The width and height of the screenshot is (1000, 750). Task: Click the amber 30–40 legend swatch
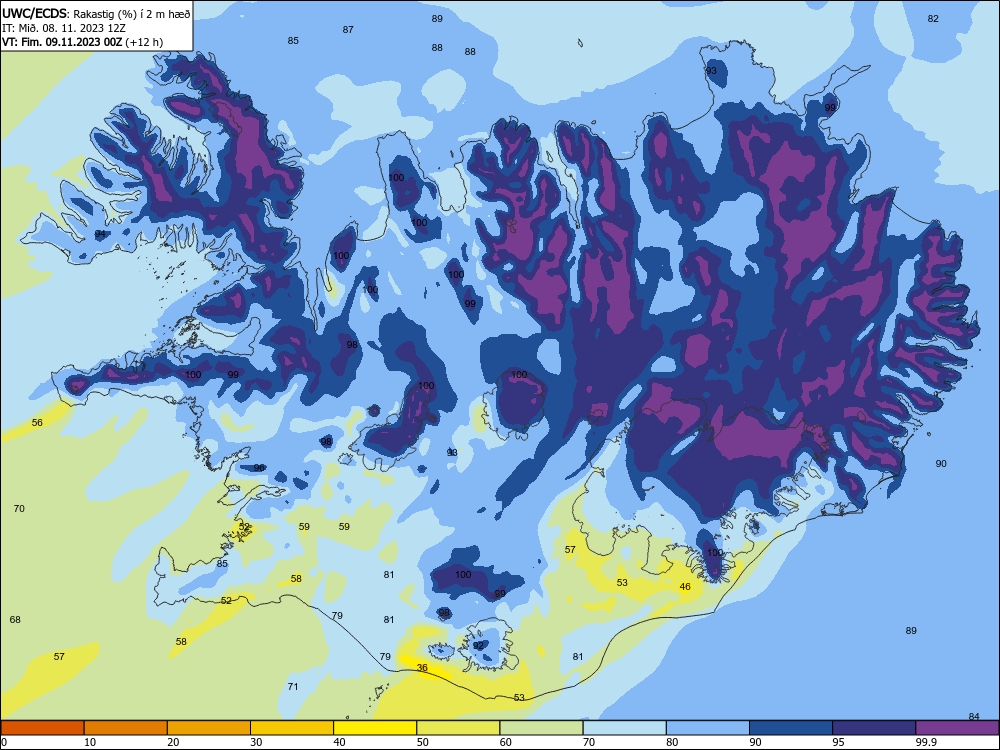292,728
